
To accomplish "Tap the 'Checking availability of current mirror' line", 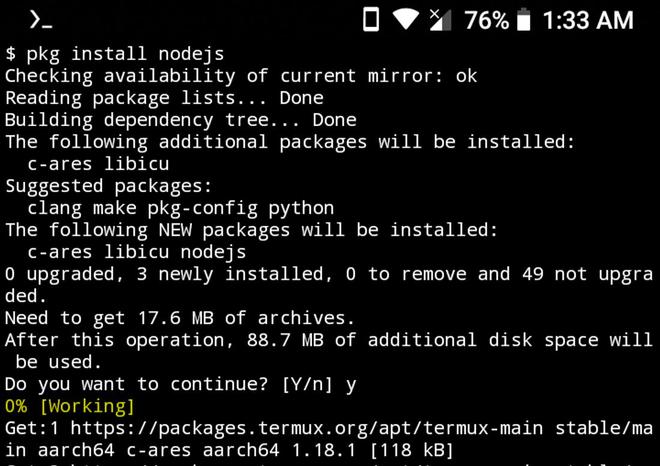I will pos(241,76).
